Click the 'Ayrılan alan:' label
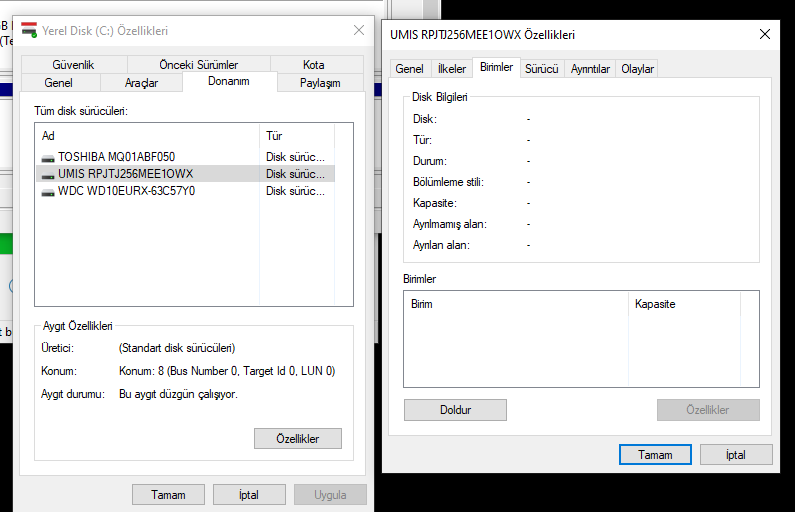795x512 pixels. (x=441, y=245)
